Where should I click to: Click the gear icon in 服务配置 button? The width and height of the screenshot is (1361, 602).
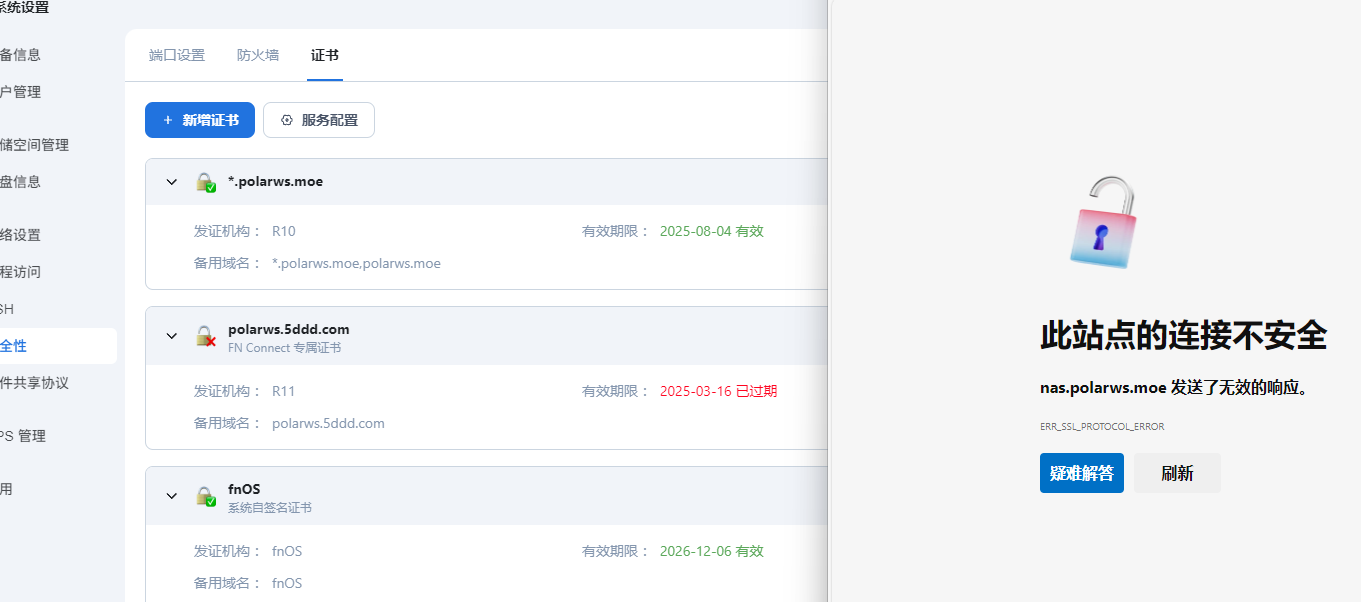coord(287,120)
